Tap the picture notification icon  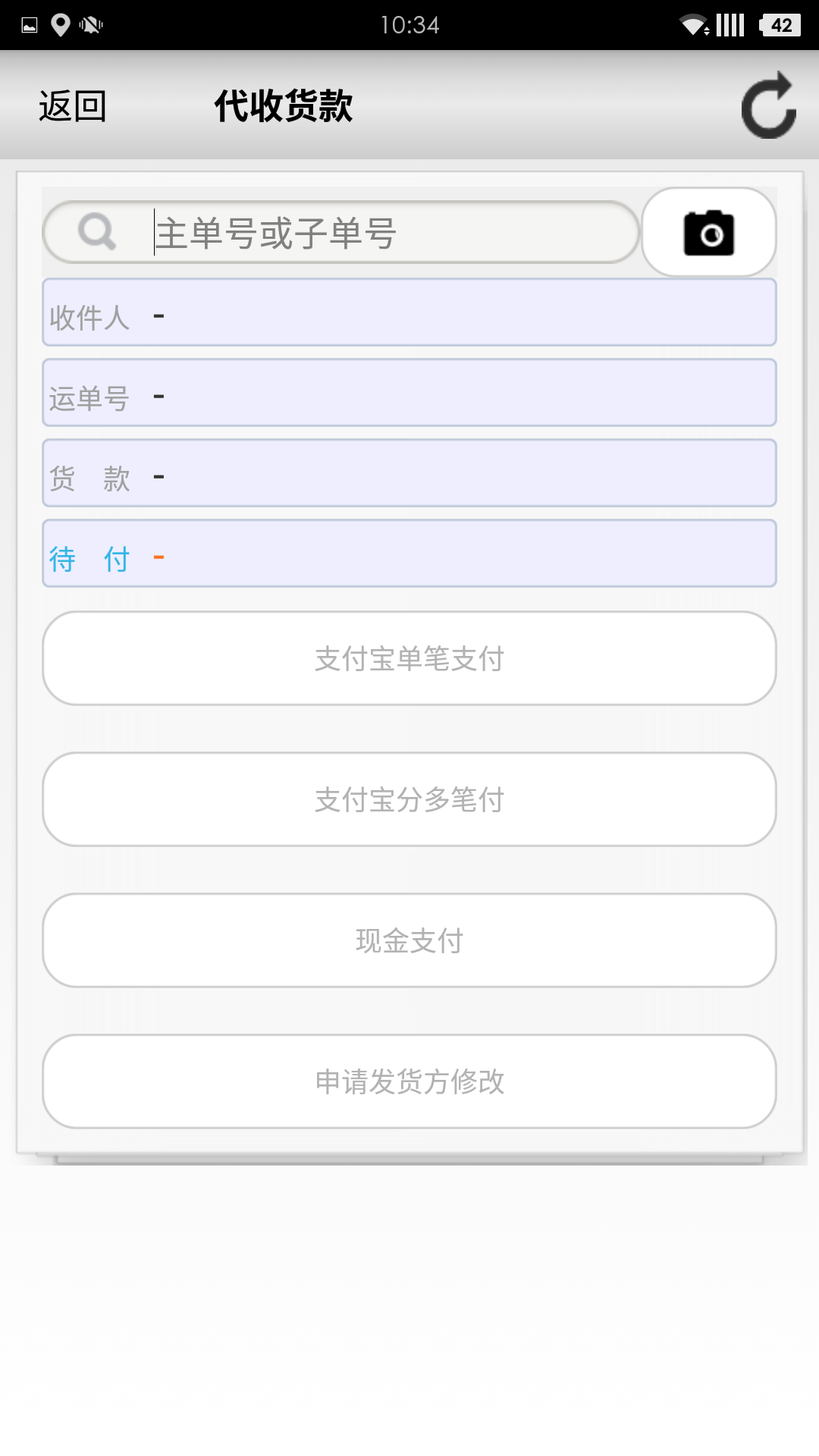[30, 25]
